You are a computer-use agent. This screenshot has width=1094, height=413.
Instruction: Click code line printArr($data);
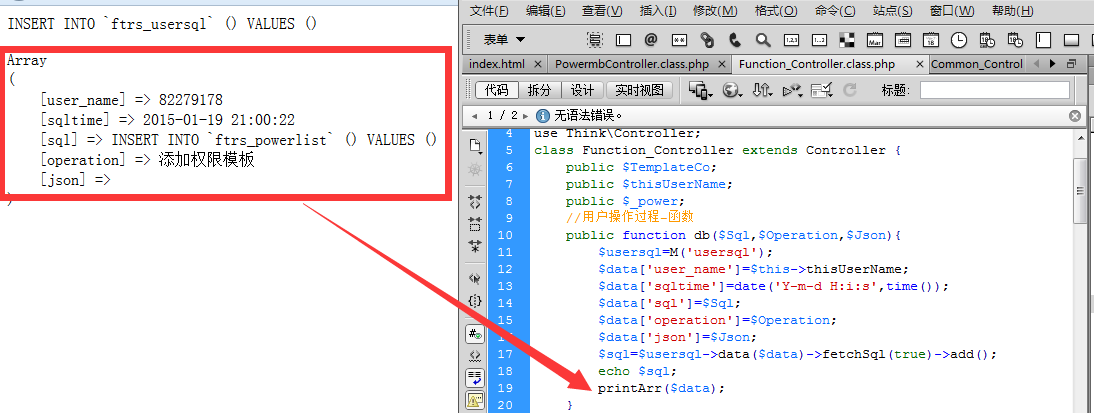tap(661, 388)
